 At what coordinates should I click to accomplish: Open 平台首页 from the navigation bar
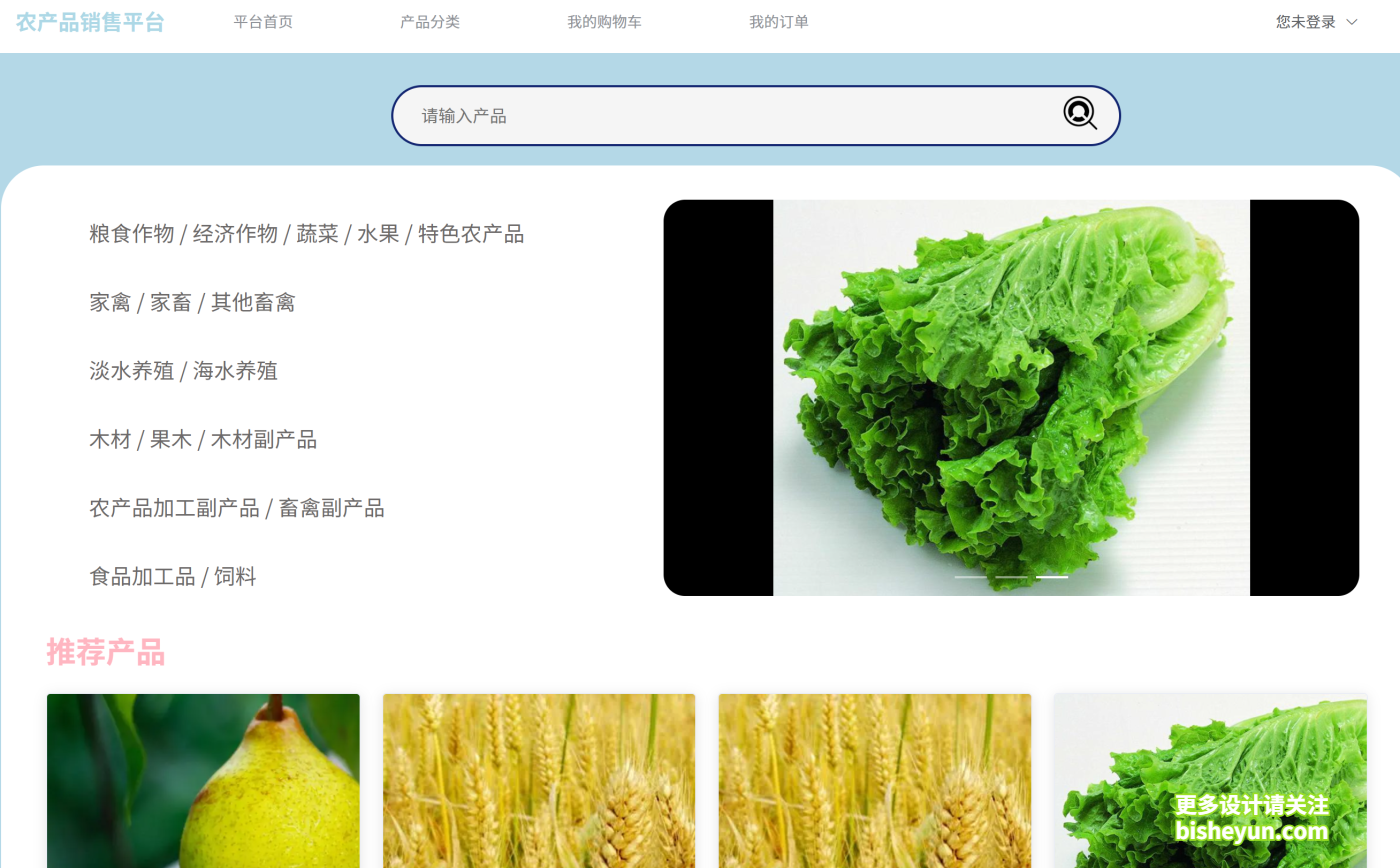(x=263, y=21)
